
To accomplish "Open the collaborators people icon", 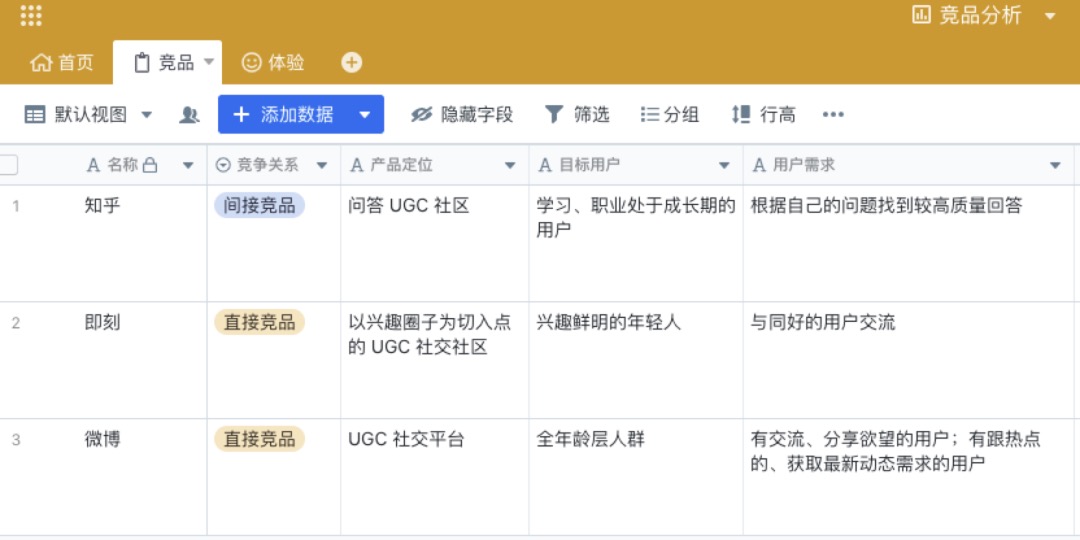I will click(x=189, y=115).
